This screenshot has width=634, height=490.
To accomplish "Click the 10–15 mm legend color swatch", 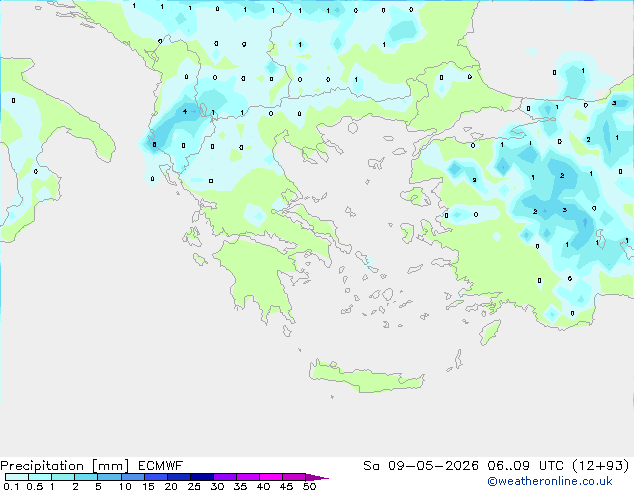I will click(x=132, y=477).
